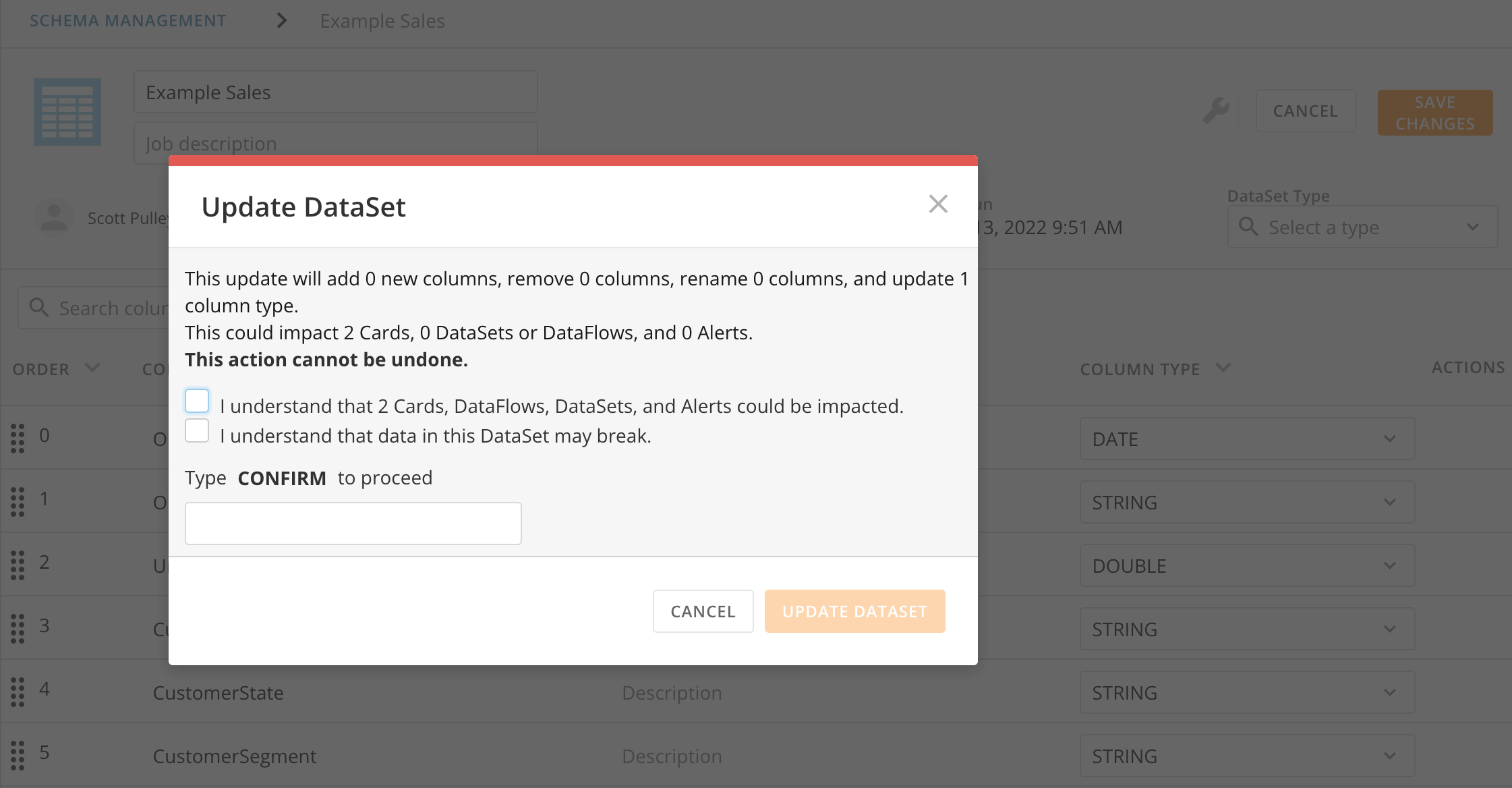Click SAVE CHANGES at top right

tap(1434, 112)
